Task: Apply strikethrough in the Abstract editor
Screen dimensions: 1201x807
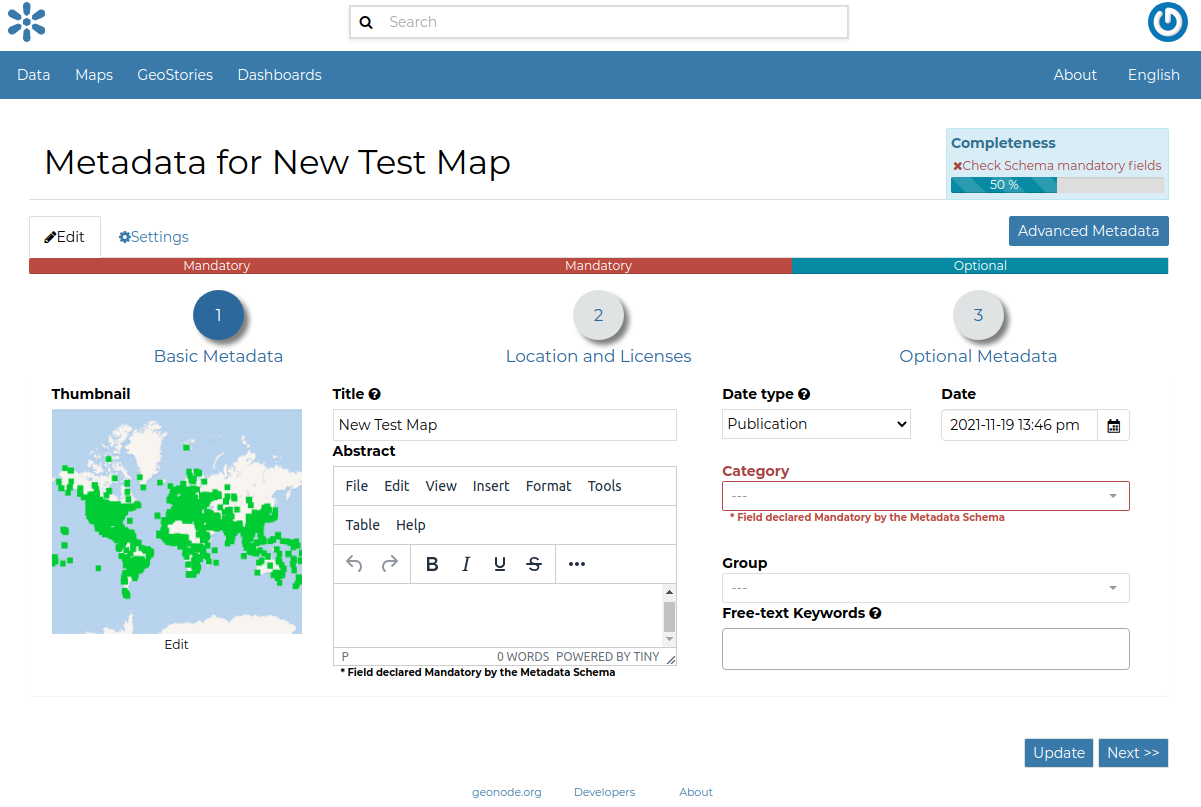Action: coord(533,563)
